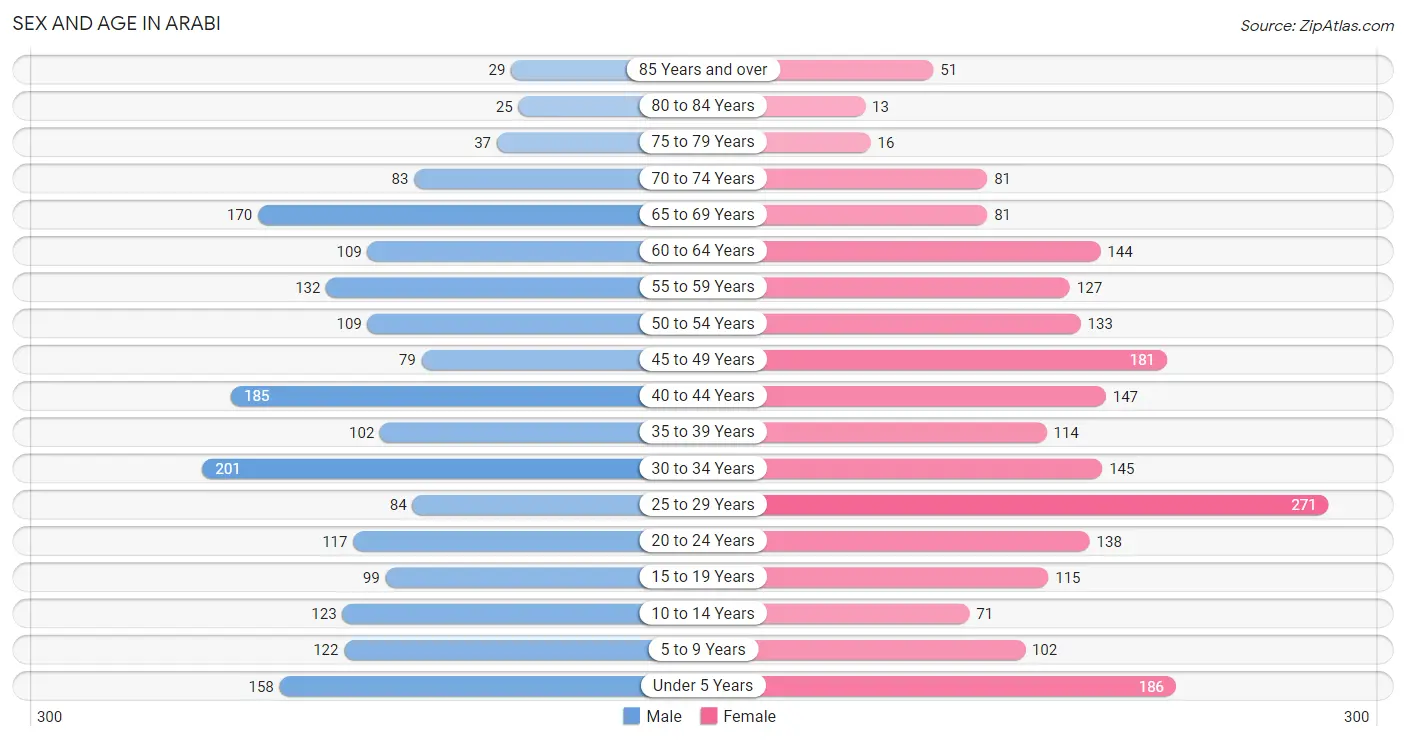
Task: Select the 5 to 9 Years label
Action: coord(703,650)
